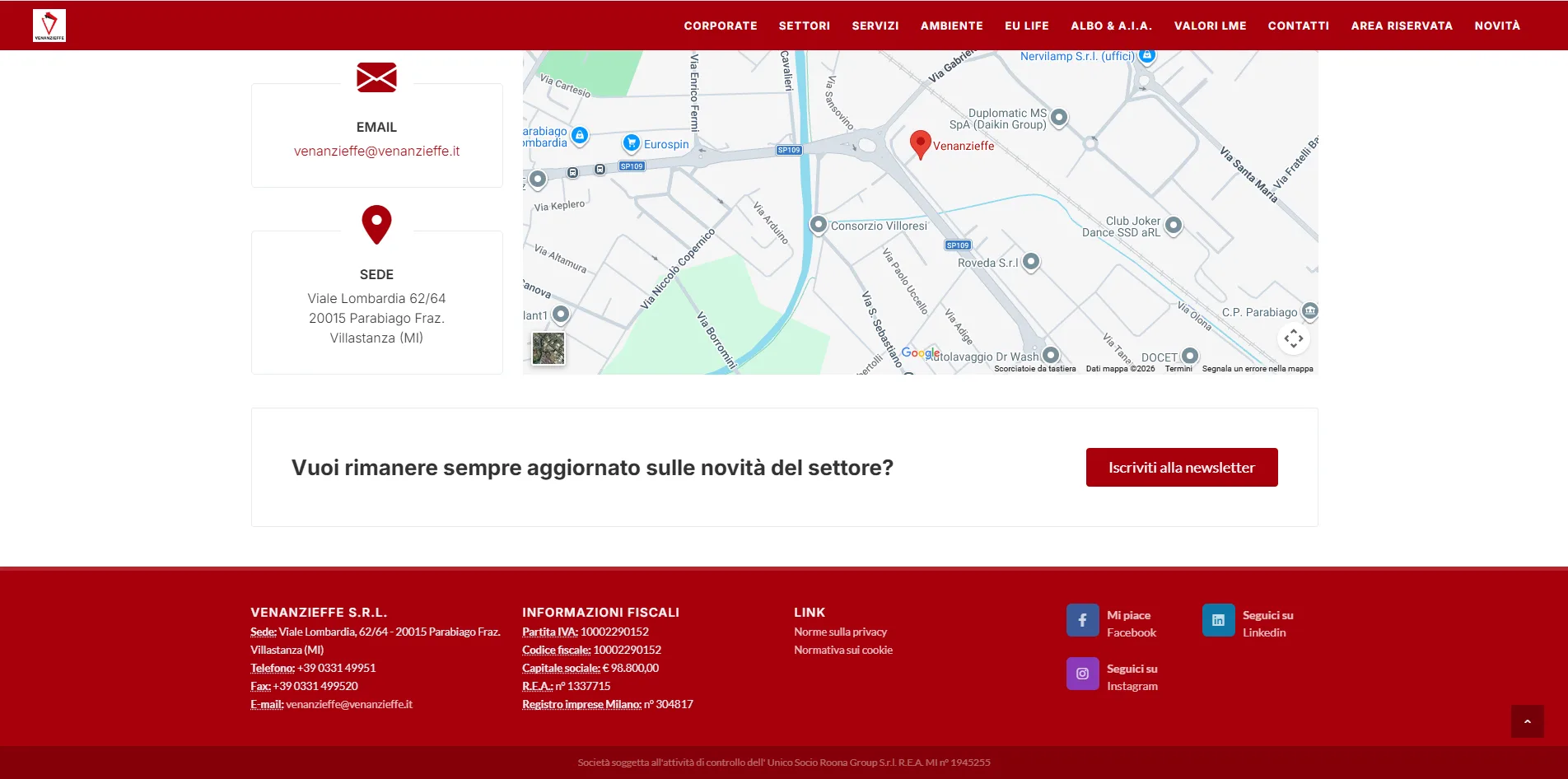Image resolution: width=1568 pixels, height=779 pixels.
Task: Click the Club Joker Dance map marker
Action: coord(1174,225)
